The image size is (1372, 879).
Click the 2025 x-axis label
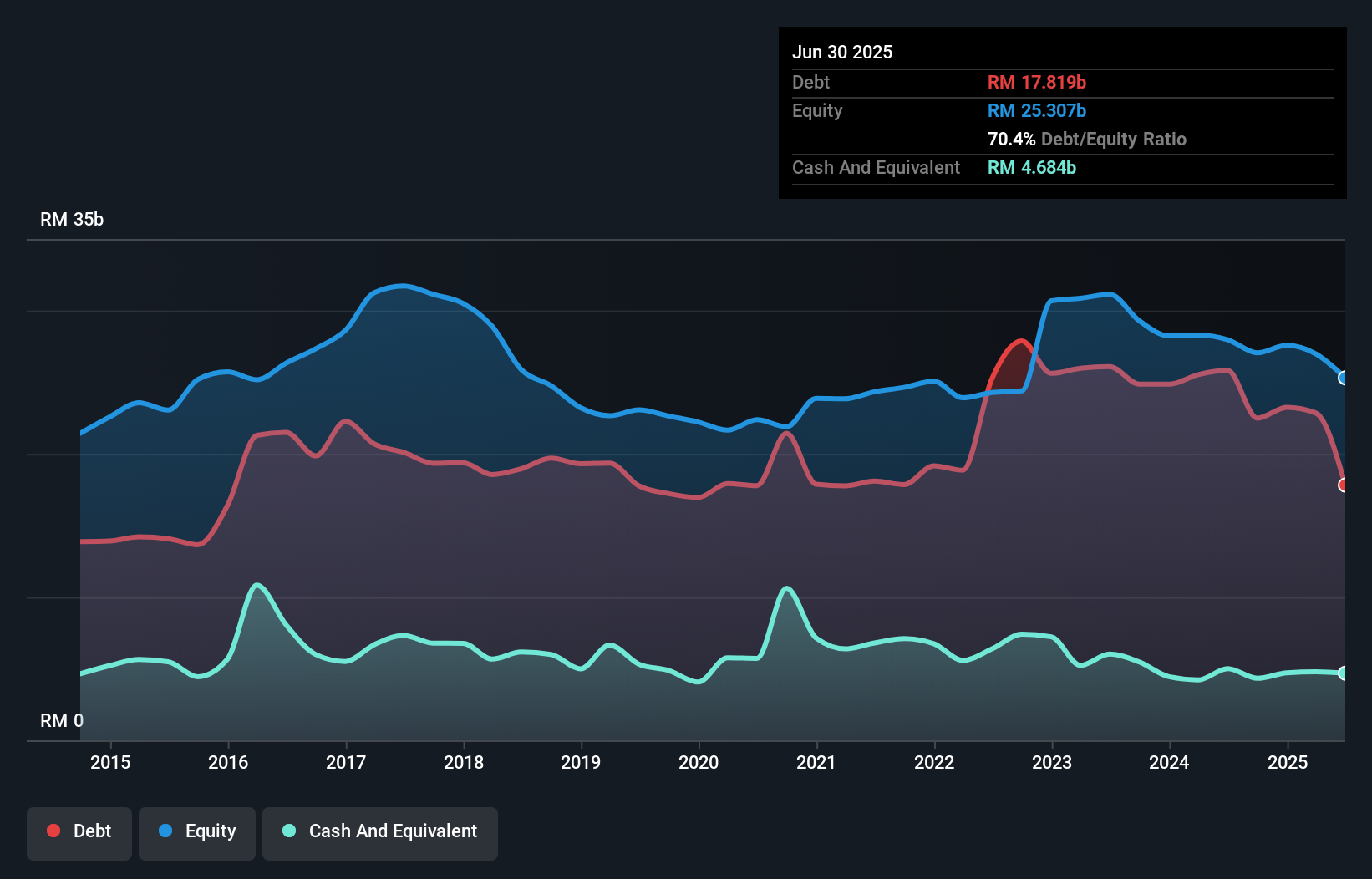tap(1288, 762)
